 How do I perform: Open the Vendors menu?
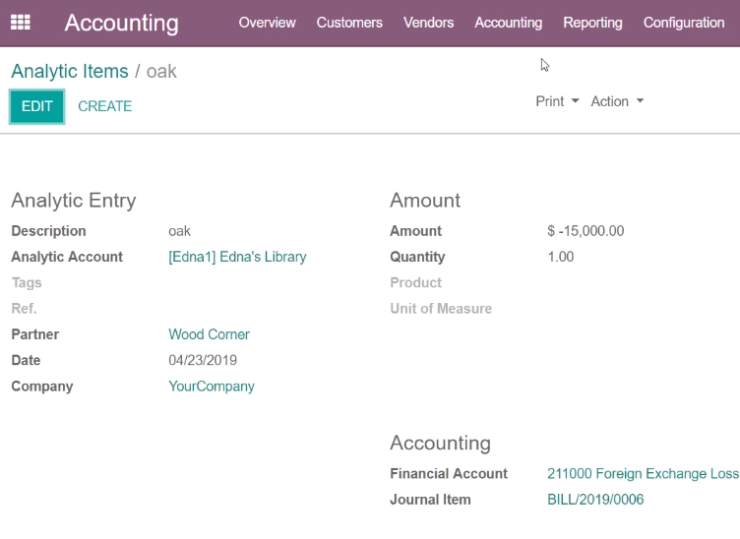coord(429,23)
